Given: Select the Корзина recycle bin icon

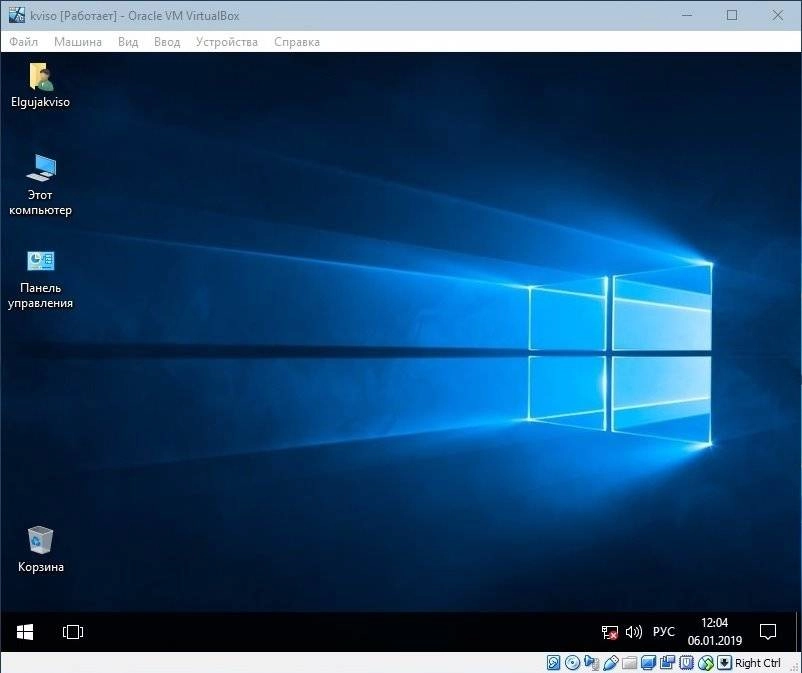Looking at the screenshot, I should [40, 549].
